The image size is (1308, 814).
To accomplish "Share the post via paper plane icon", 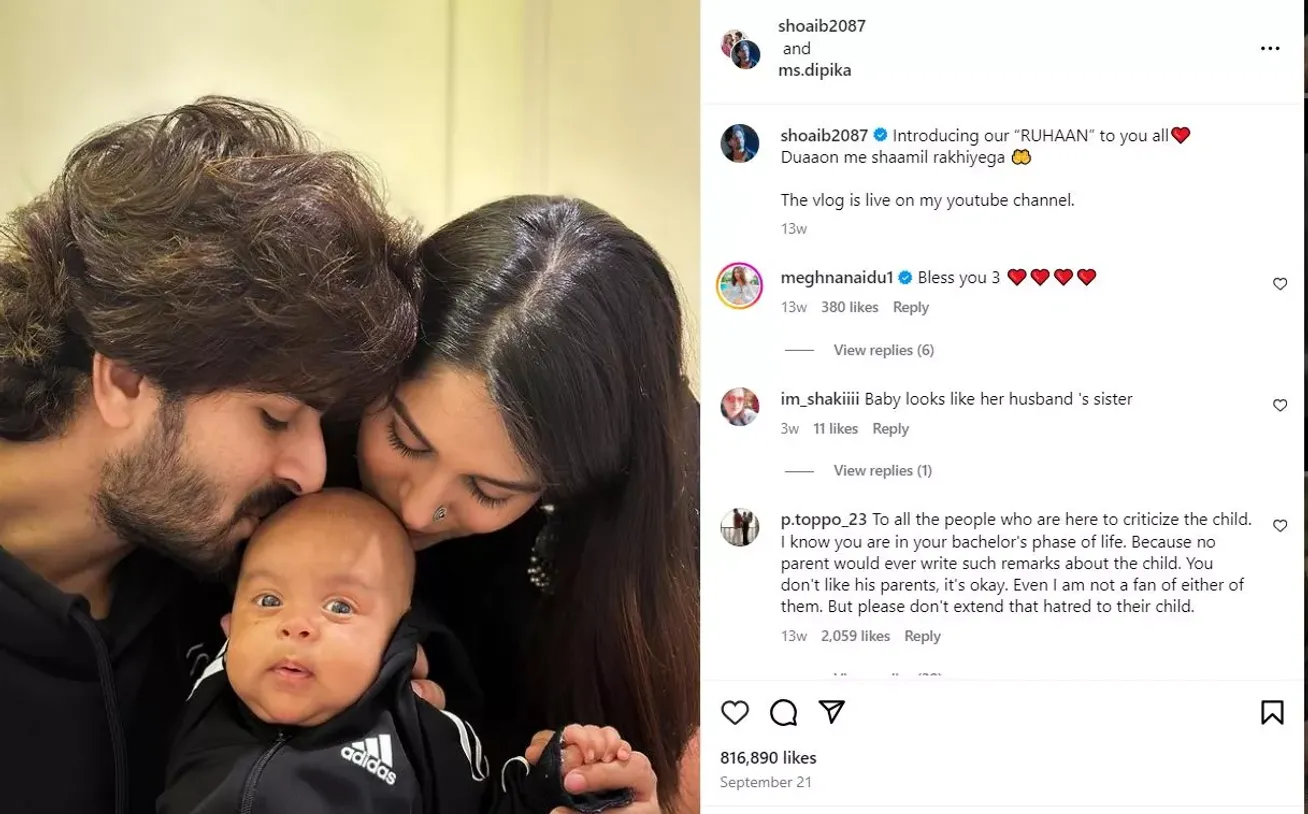I will [x=832, y=711].
